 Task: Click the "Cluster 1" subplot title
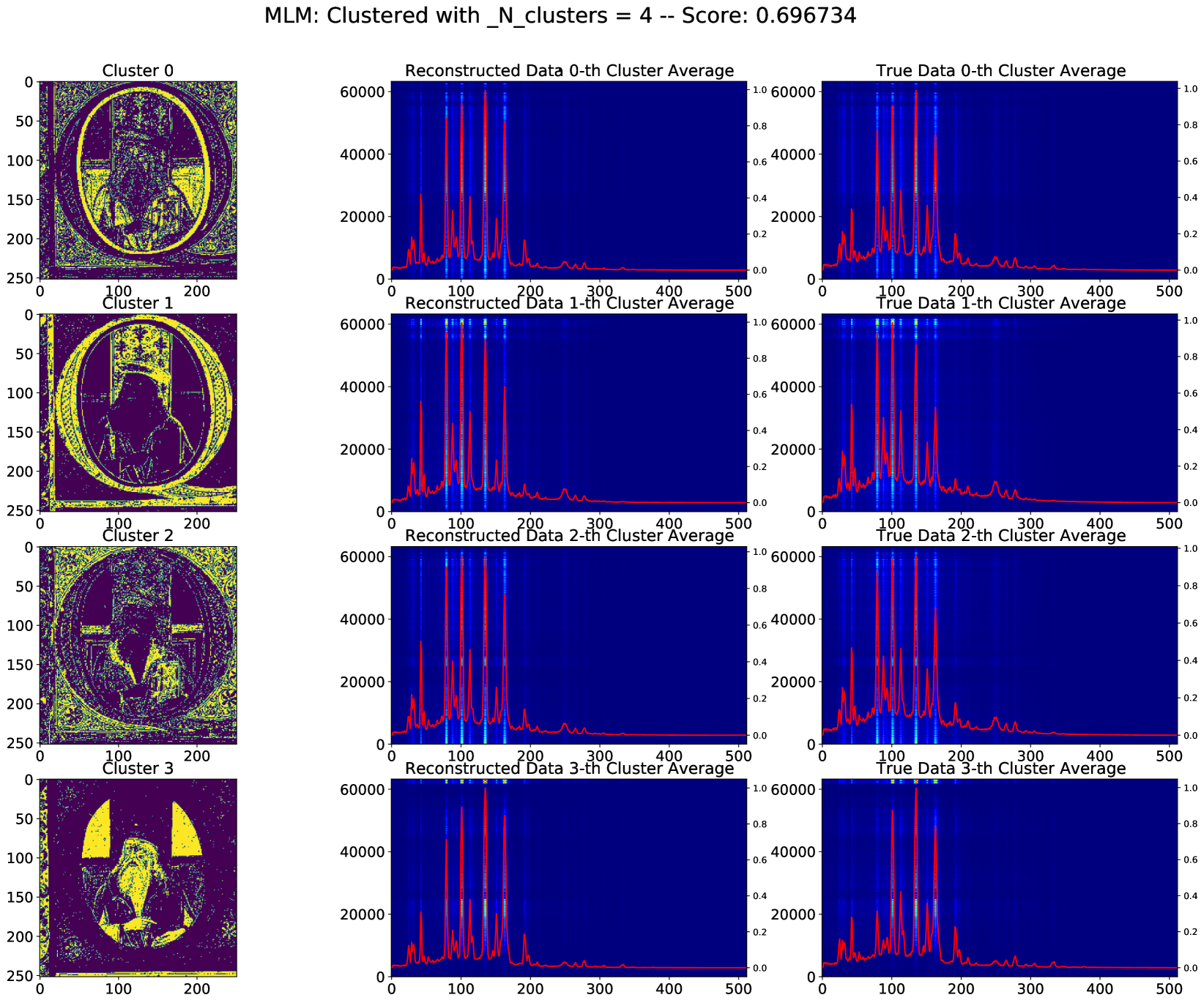[x=138, y=303]
